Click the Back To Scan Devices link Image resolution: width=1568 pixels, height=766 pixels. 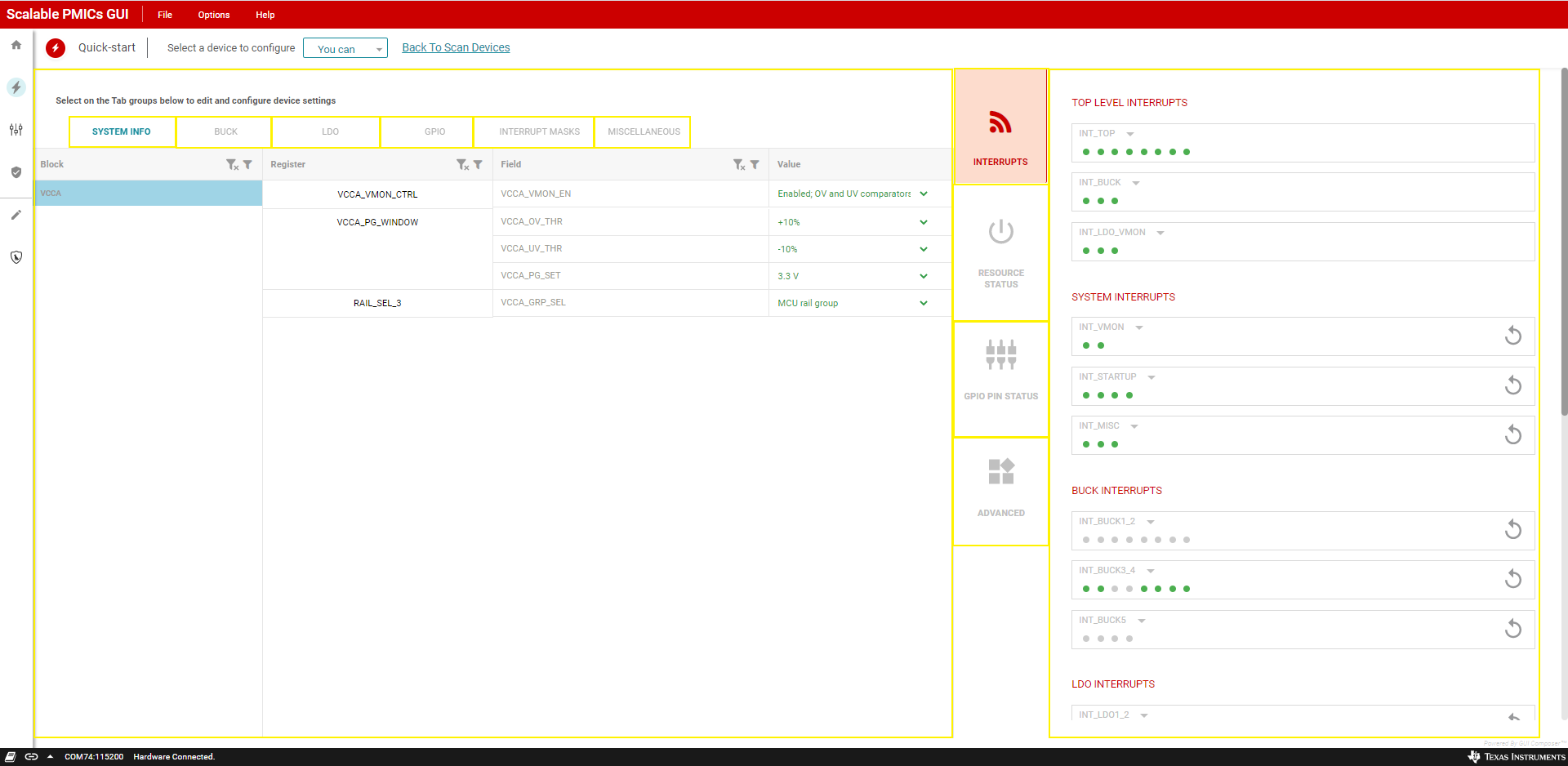[456, 47]
